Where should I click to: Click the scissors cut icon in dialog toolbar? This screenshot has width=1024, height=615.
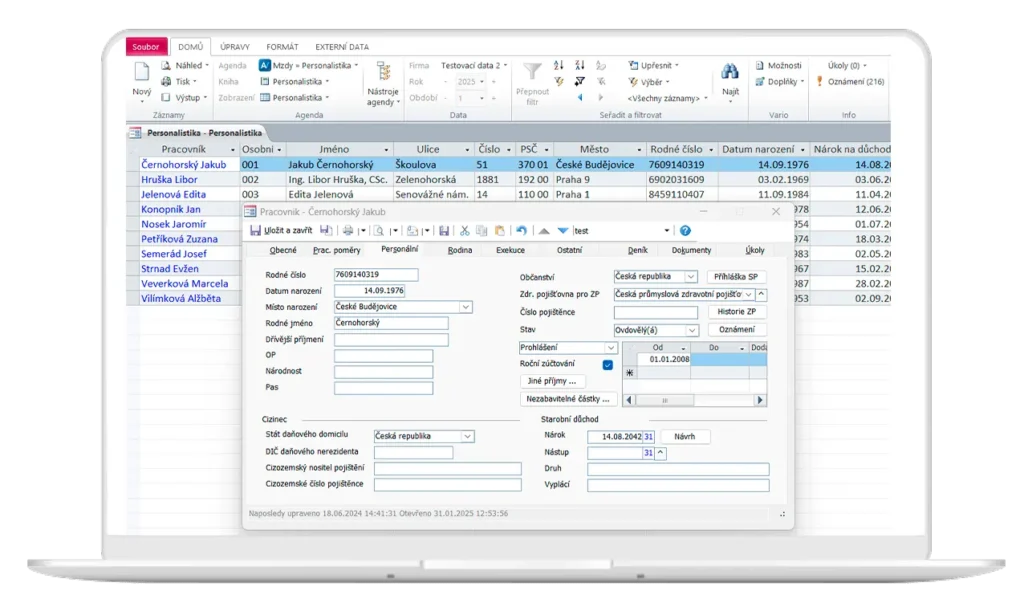465,230
